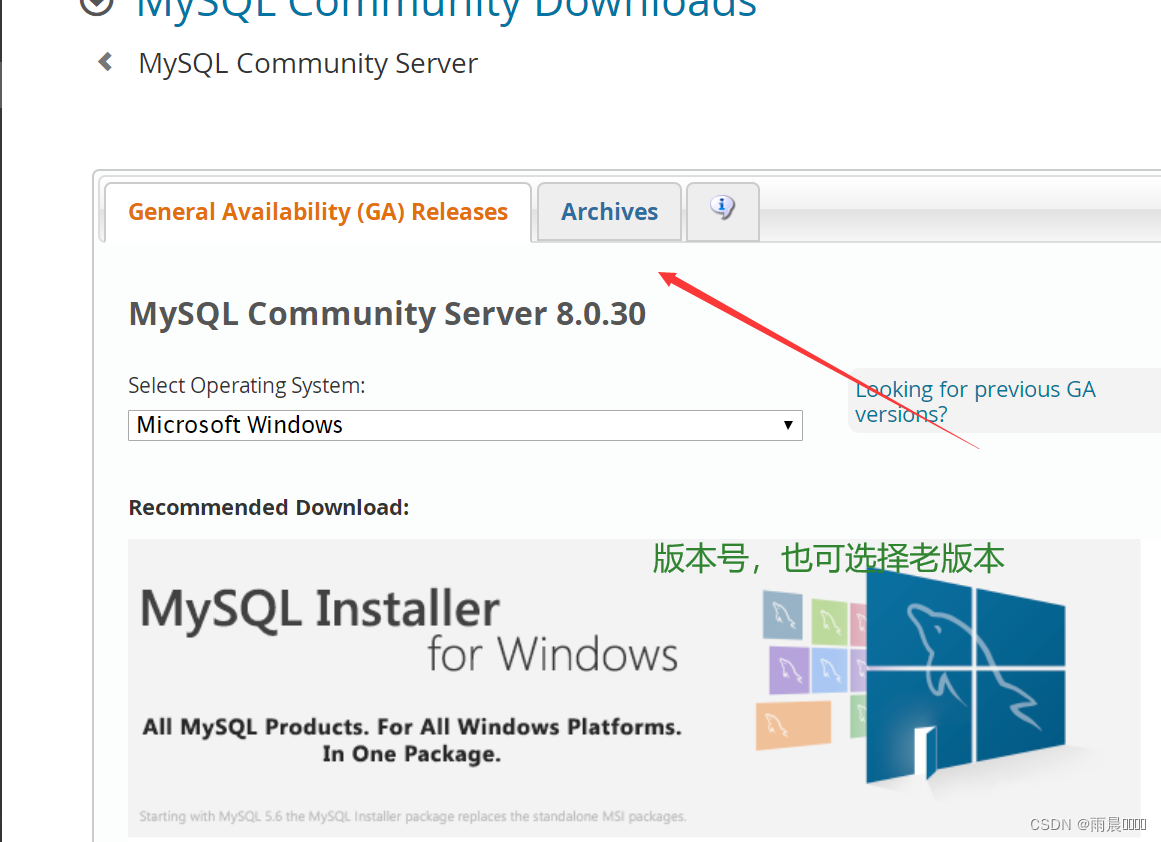Screen dimensions: 1161x842
Task: Click the MySQL Community Server breadcrumb text
Action: pyautogui.click(x=308, y=64)
